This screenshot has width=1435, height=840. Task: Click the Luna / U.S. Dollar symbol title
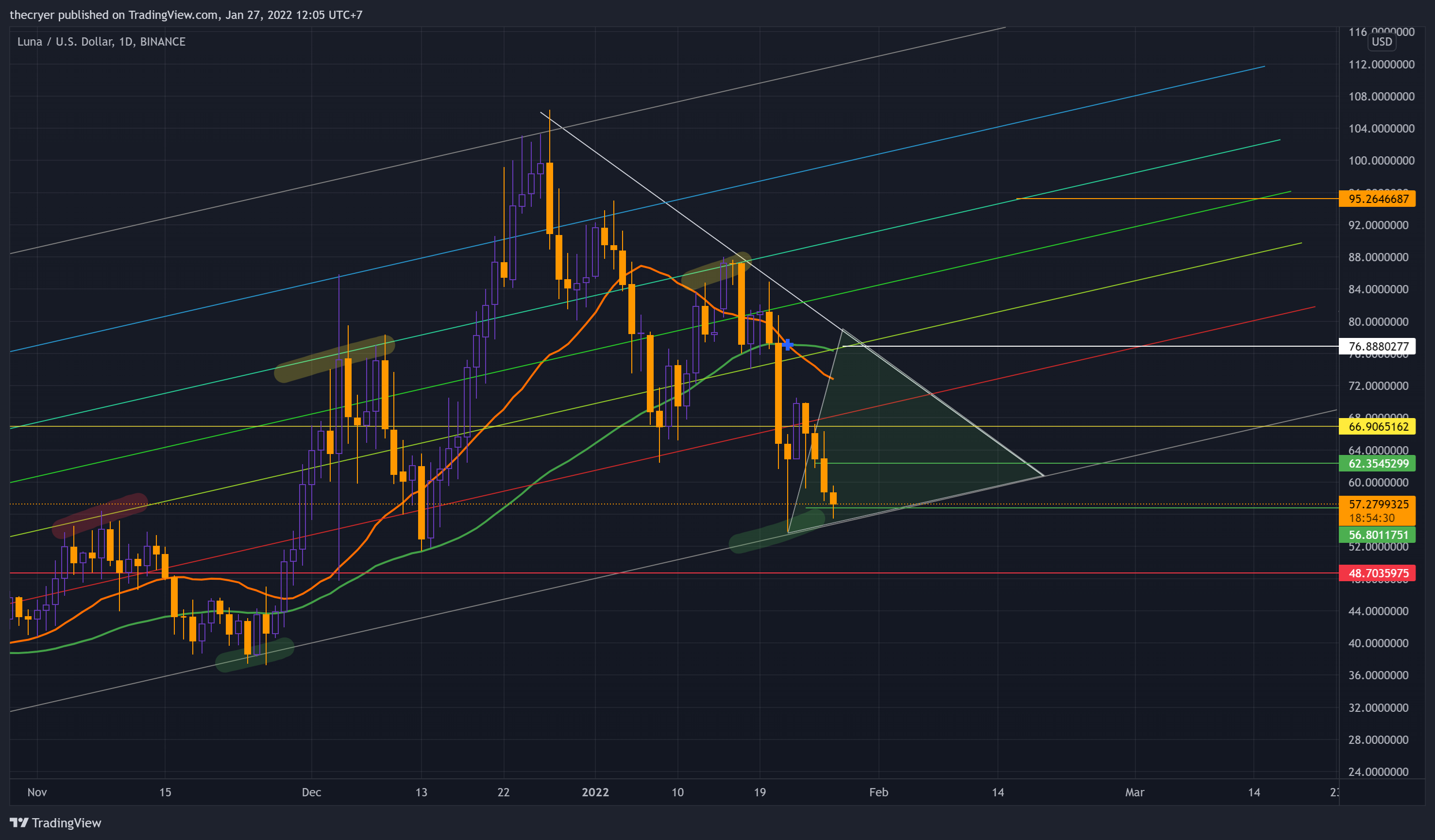coord(101,42)
